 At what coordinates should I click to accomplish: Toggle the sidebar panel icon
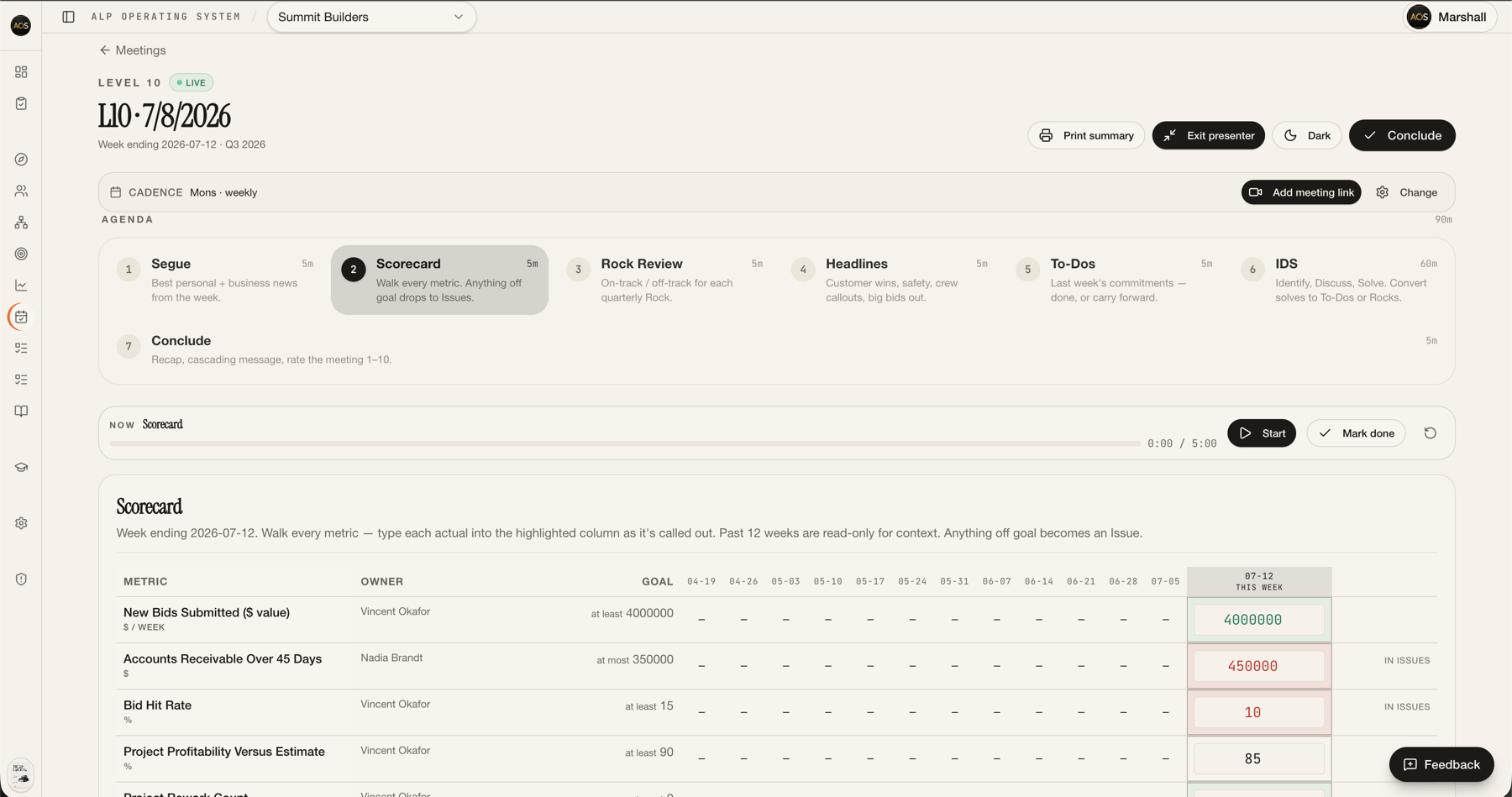click(x=69, y=17)
